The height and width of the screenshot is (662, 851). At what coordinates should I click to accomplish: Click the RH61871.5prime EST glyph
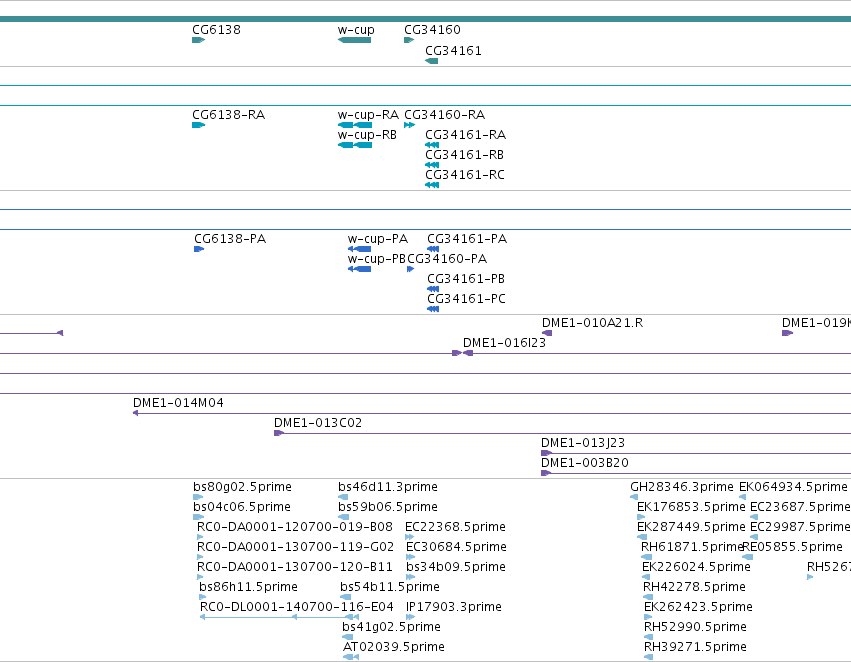646,557
